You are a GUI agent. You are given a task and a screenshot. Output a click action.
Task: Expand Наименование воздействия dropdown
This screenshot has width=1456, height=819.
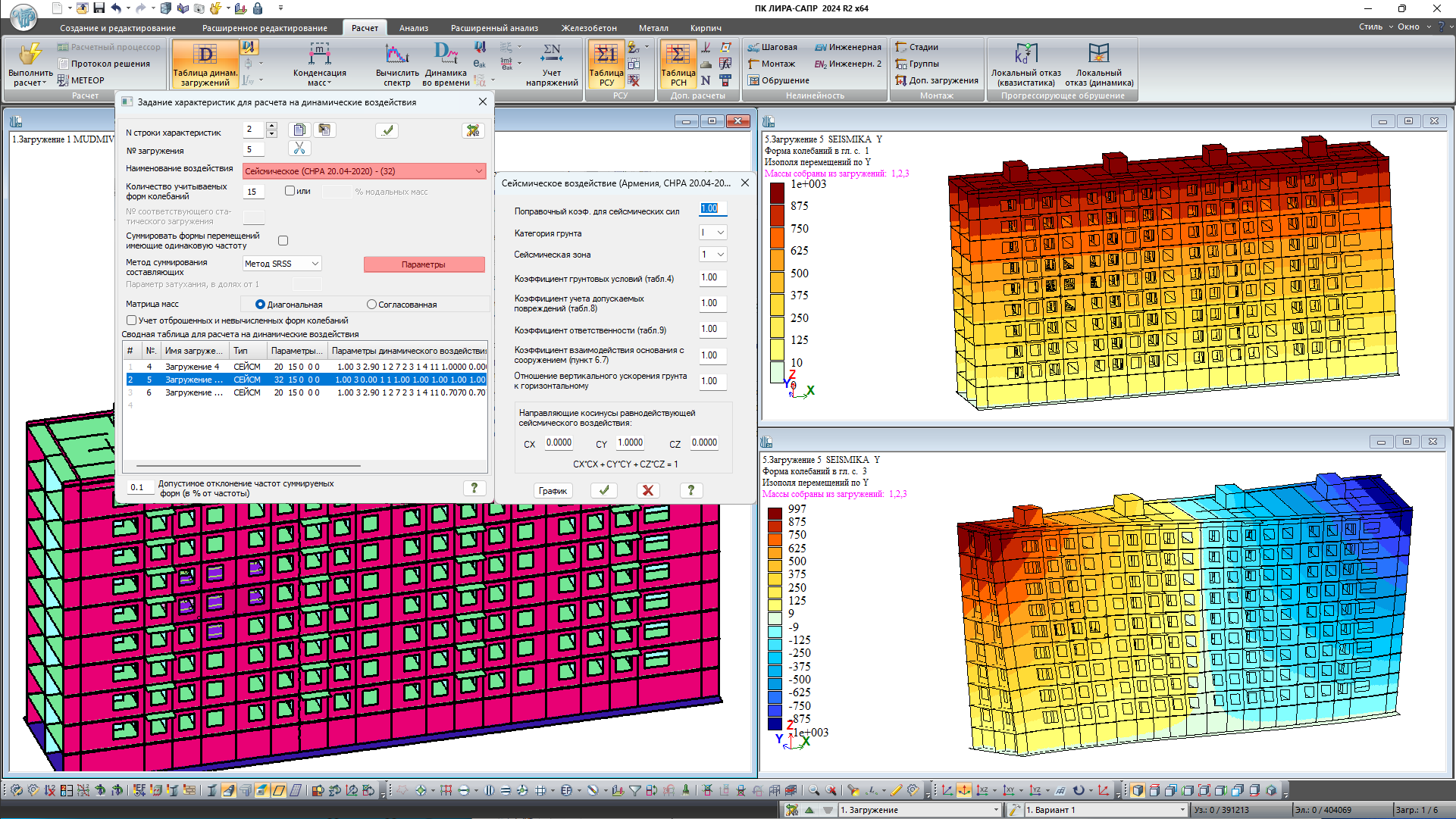pyautogui.click(x=478, y=171)
